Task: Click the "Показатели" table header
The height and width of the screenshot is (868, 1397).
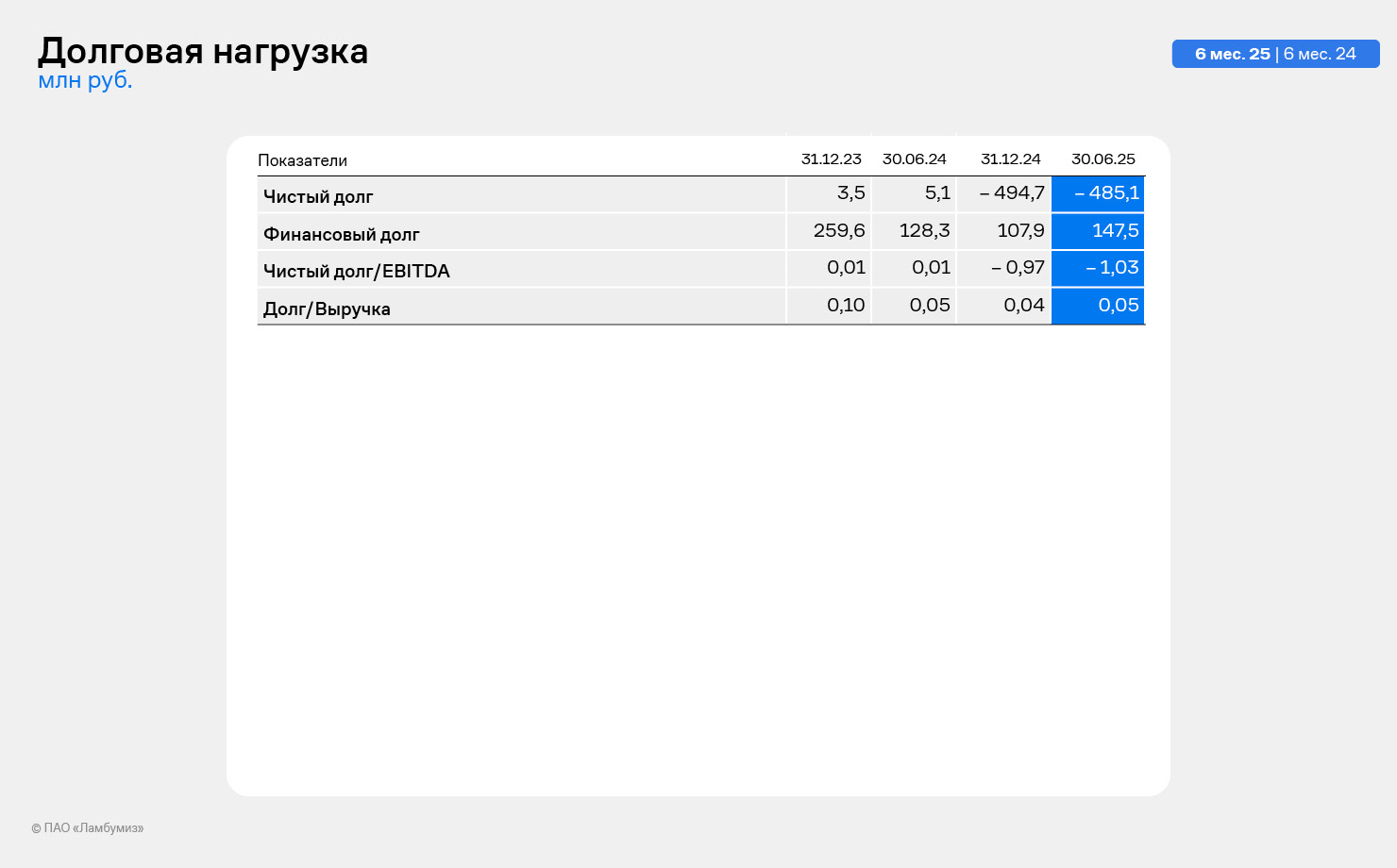Action: pos(302,160)
